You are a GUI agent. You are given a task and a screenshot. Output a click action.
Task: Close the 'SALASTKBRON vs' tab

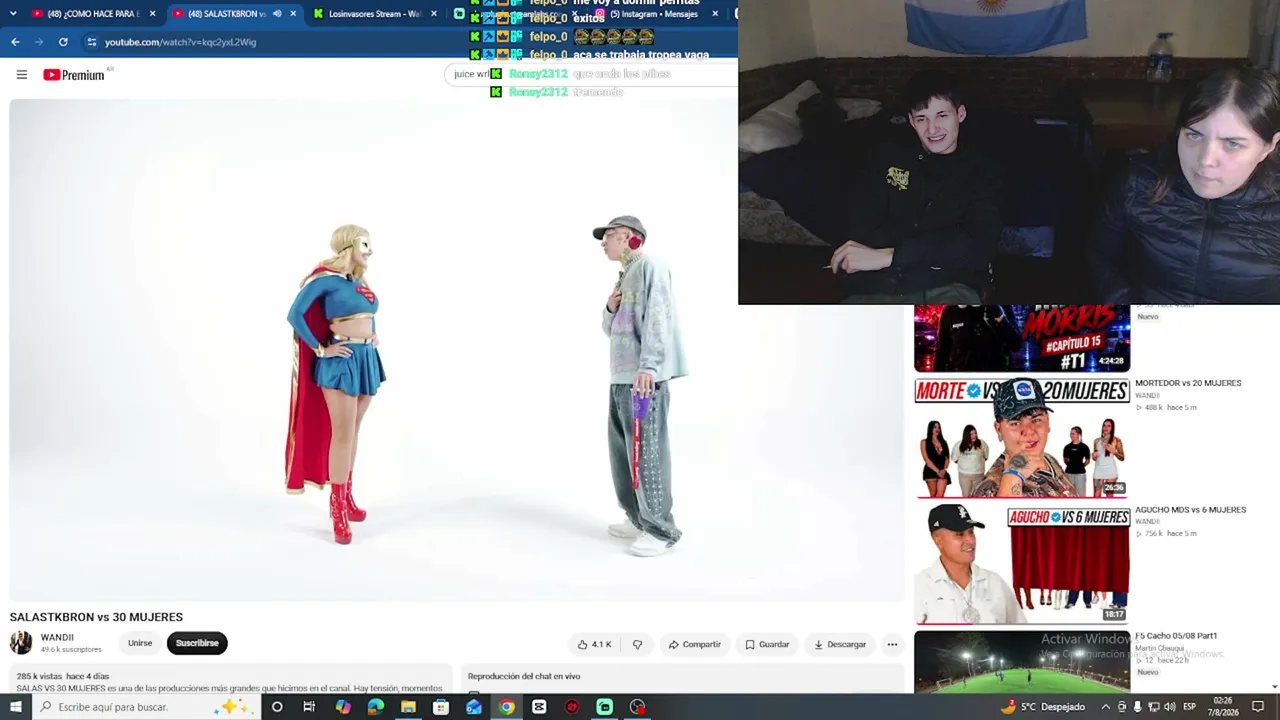(x=293, y=14)
